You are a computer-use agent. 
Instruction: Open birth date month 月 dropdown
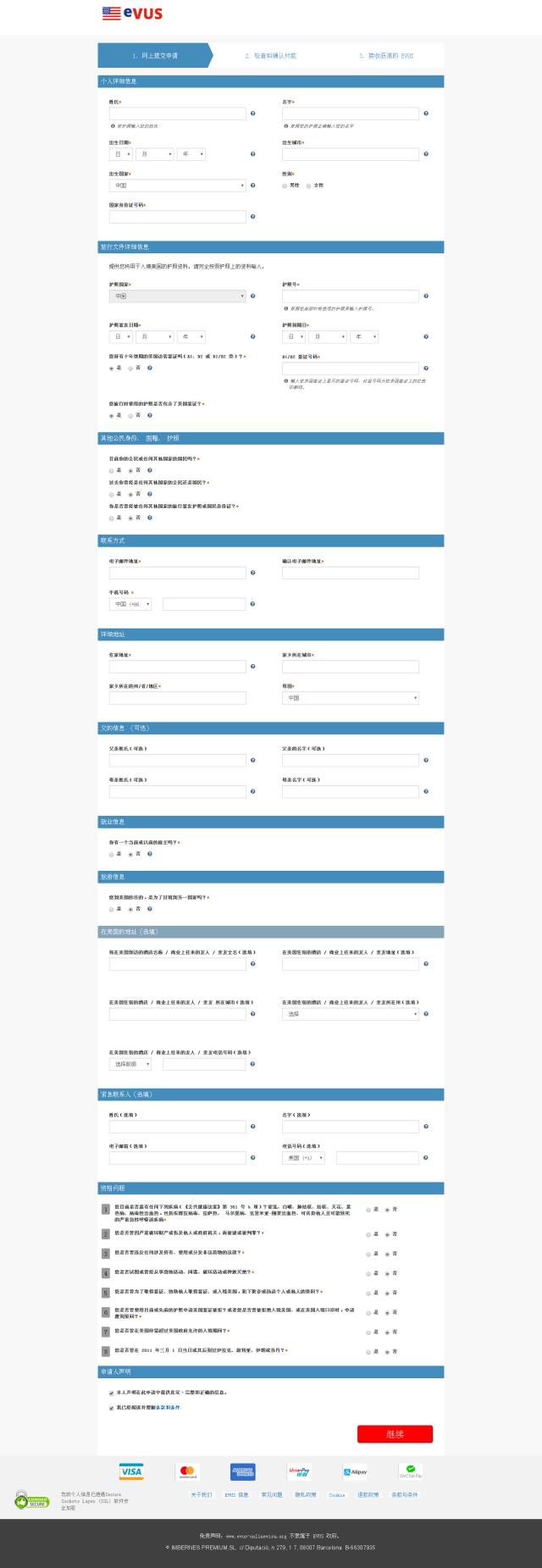[x=155, y=154]
